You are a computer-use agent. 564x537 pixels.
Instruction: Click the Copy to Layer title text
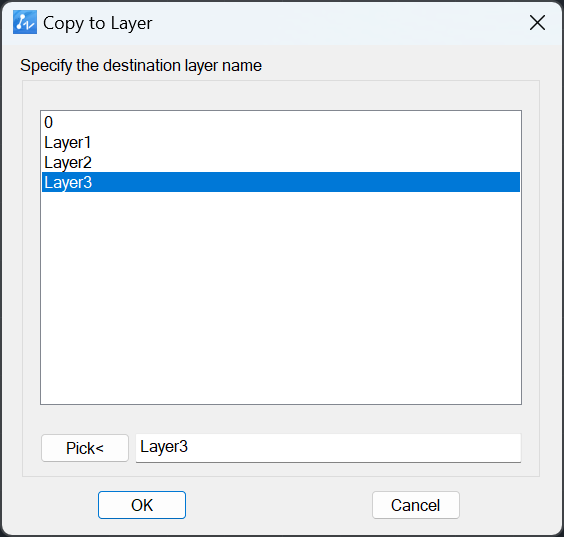pos(97,23)
